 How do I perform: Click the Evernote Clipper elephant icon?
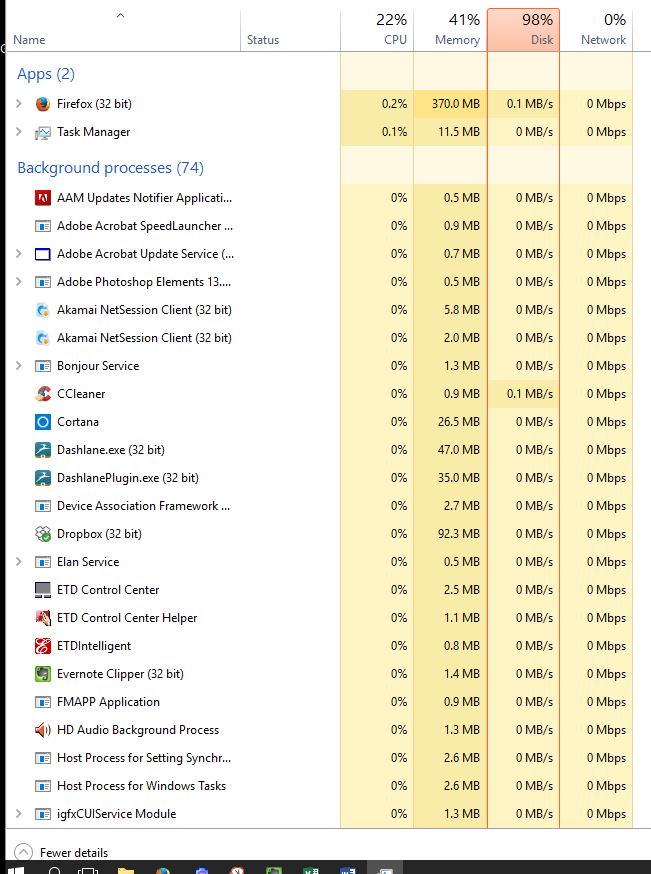[x=43, y=674]
